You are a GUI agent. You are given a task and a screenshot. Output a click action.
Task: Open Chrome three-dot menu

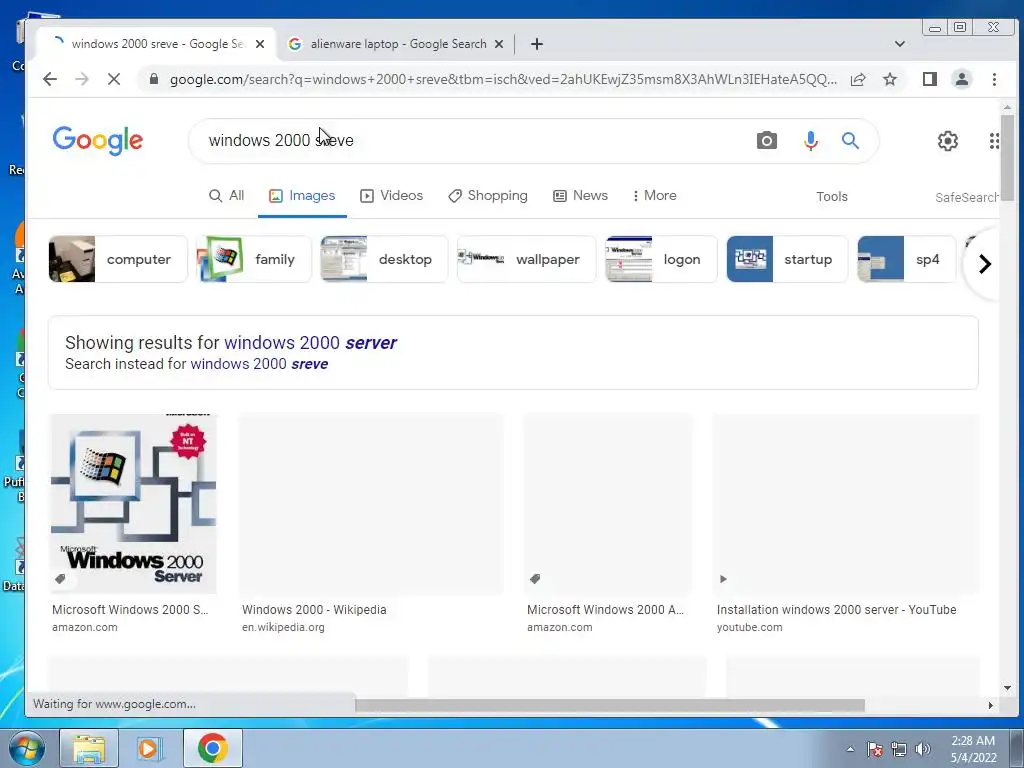(994, 79)
